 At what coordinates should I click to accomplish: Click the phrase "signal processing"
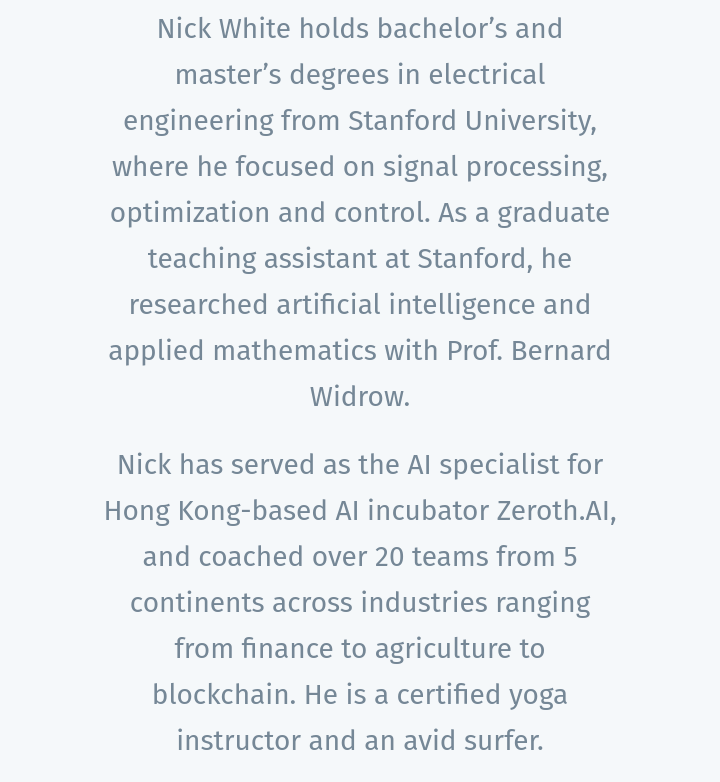tap(493, 167)
